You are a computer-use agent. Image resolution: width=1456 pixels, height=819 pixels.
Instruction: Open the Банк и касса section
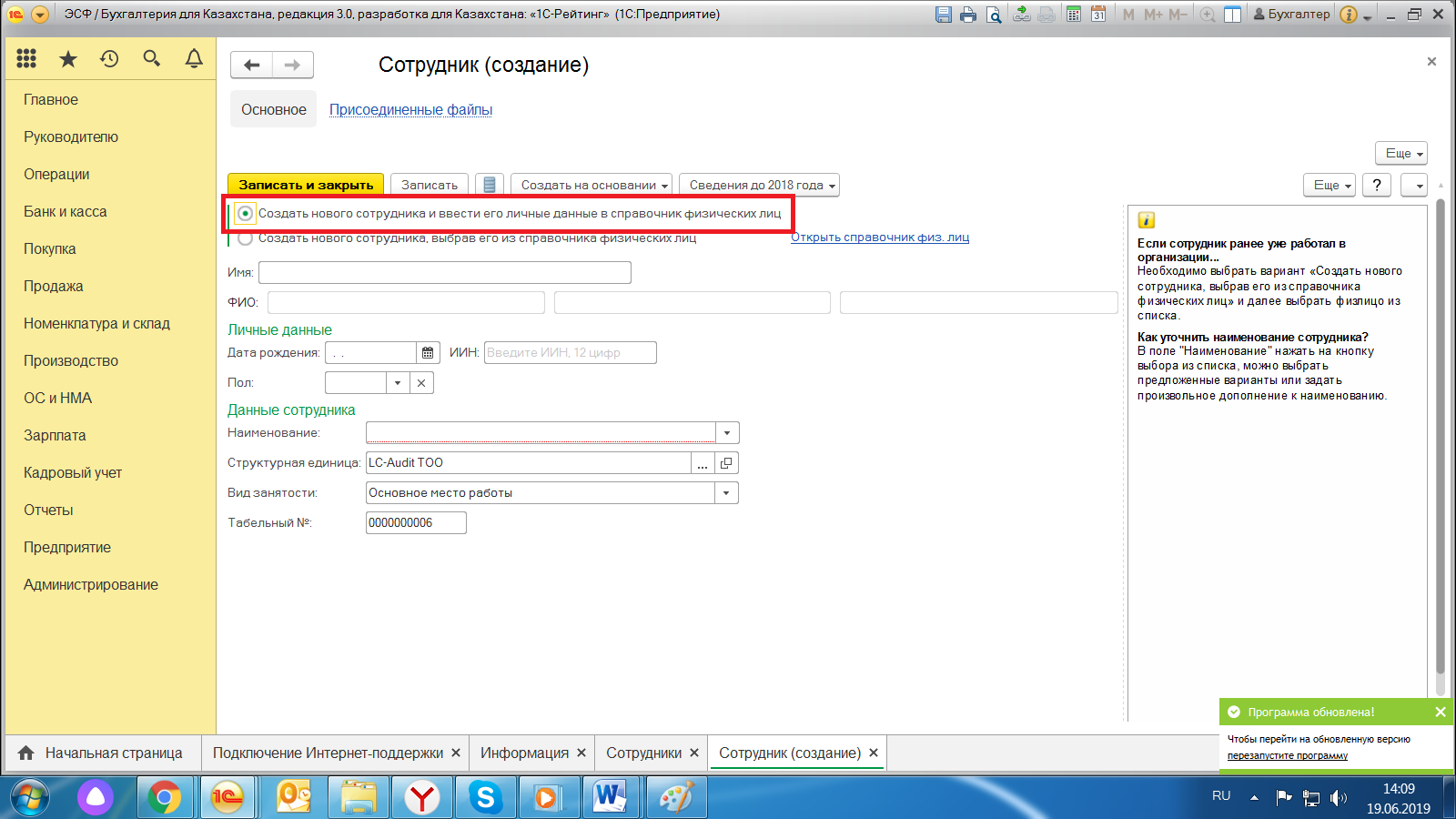click(x=66, y=212)
